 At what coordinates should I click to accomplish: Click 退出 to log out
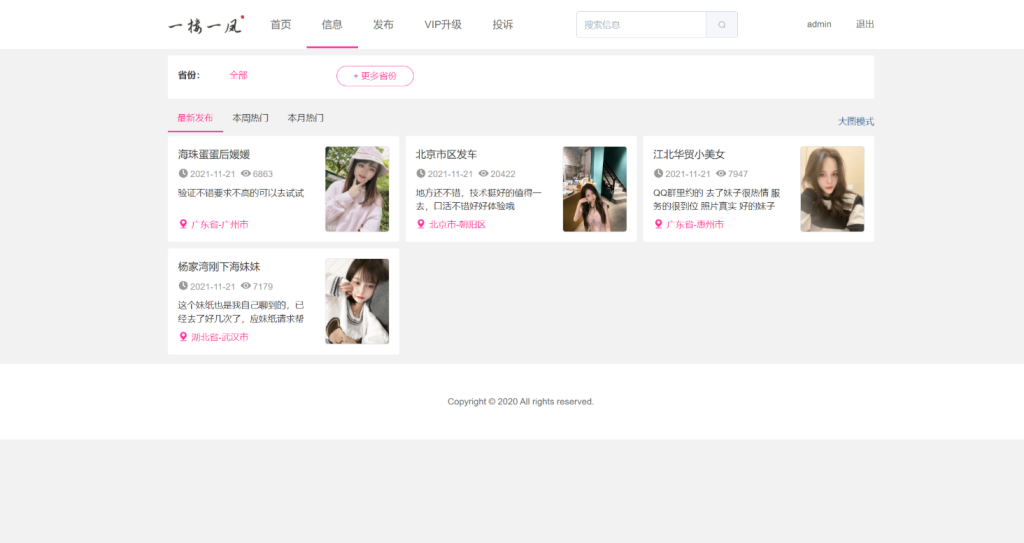click(865, 24)
